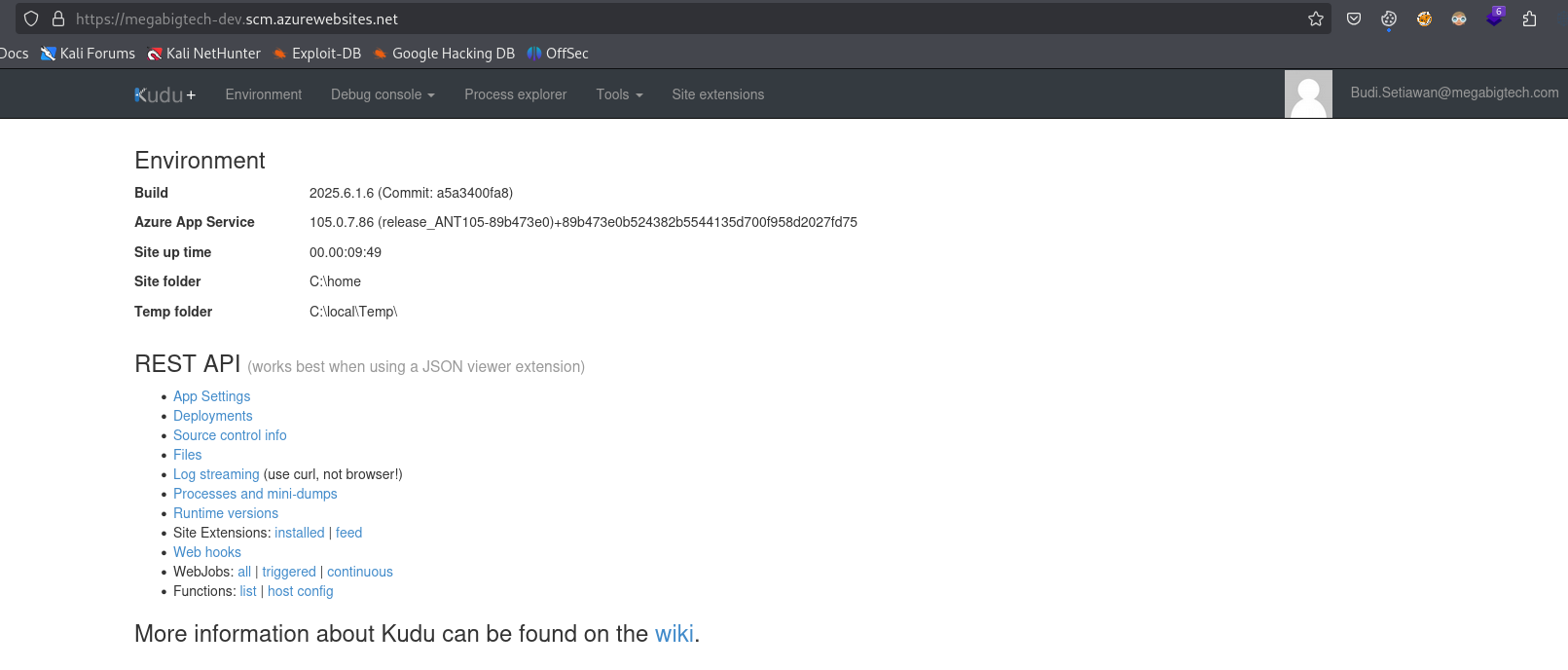
Task: Click the shield tracking protection icon
Action: (x=31, y=19)
